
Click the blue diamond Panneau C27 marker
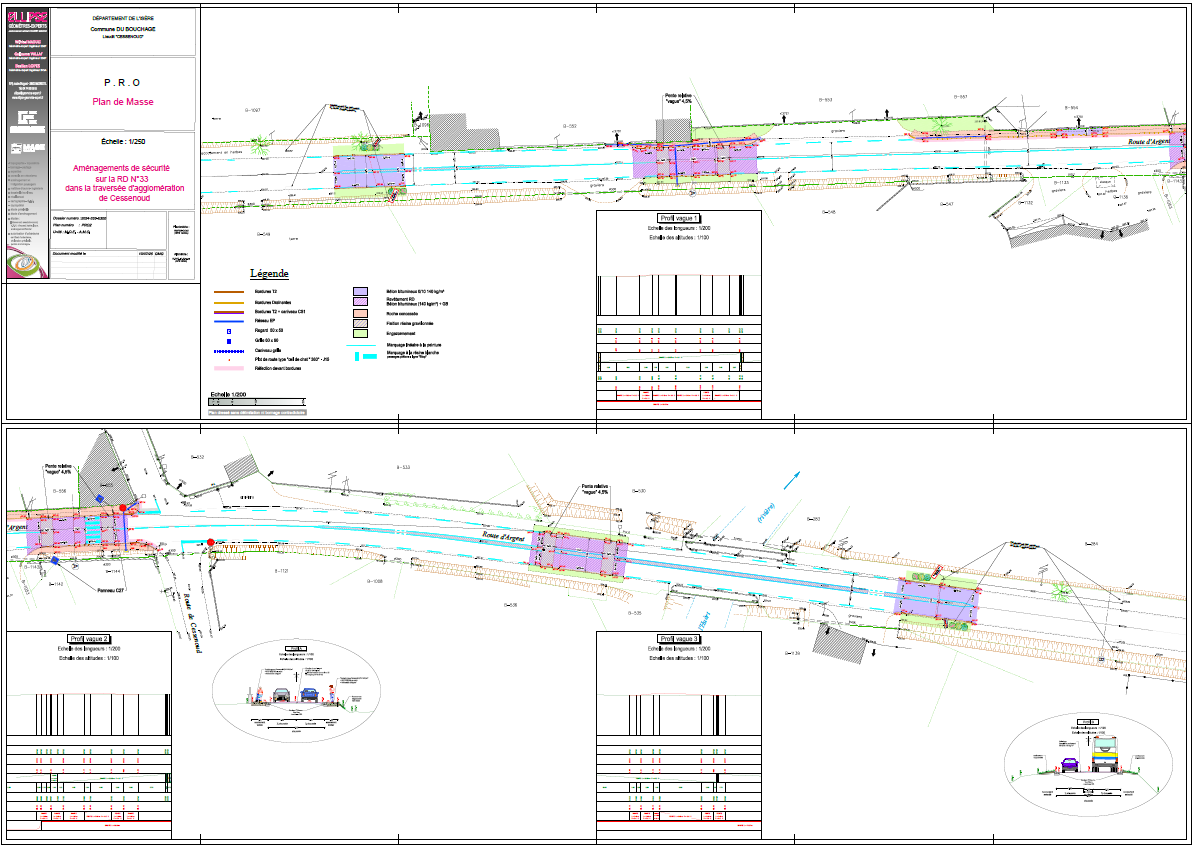(55, 562)
